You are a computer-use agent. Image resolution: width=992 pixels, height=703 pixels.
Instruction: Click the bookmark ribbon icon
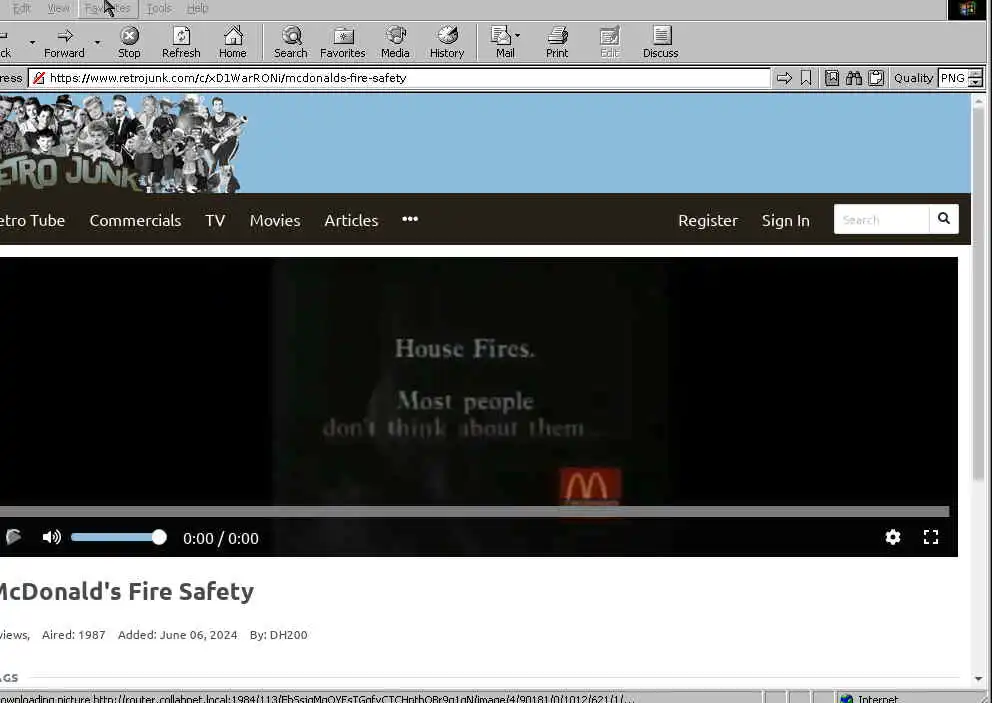pyautogui.click(x=805, y=78)
